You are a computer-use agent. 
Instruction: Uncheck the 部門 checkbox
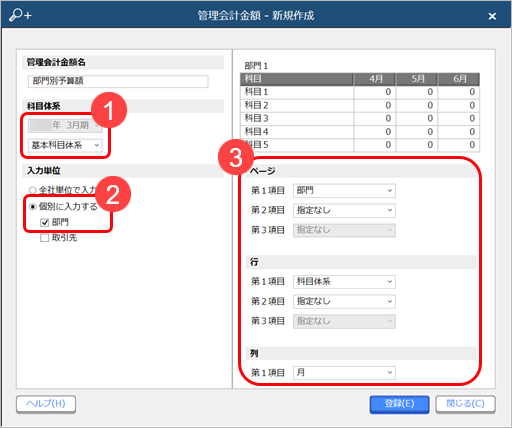[x=44, y=222]
